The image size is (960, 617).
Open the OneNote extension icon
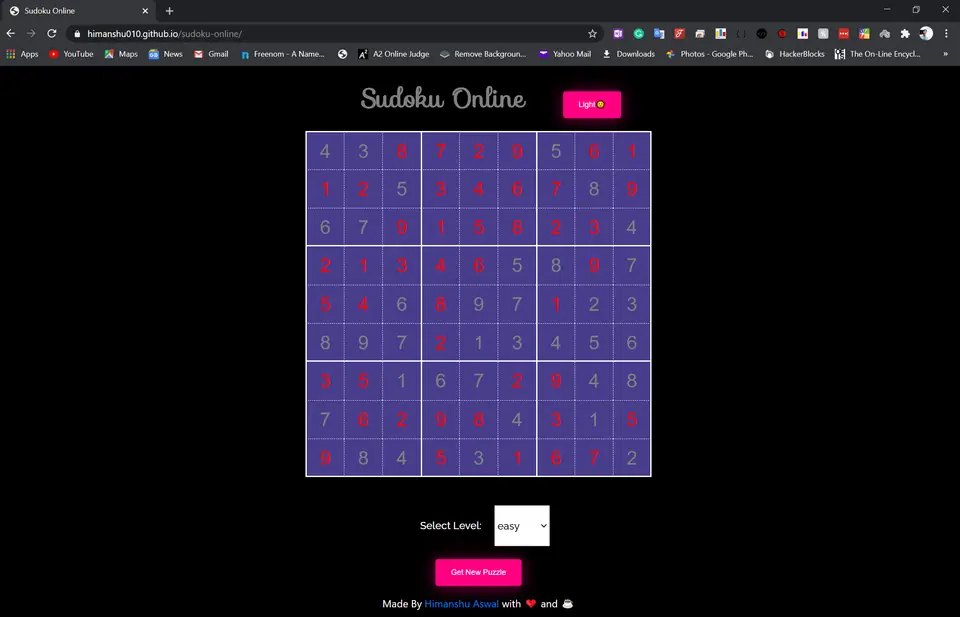point(618,34)
